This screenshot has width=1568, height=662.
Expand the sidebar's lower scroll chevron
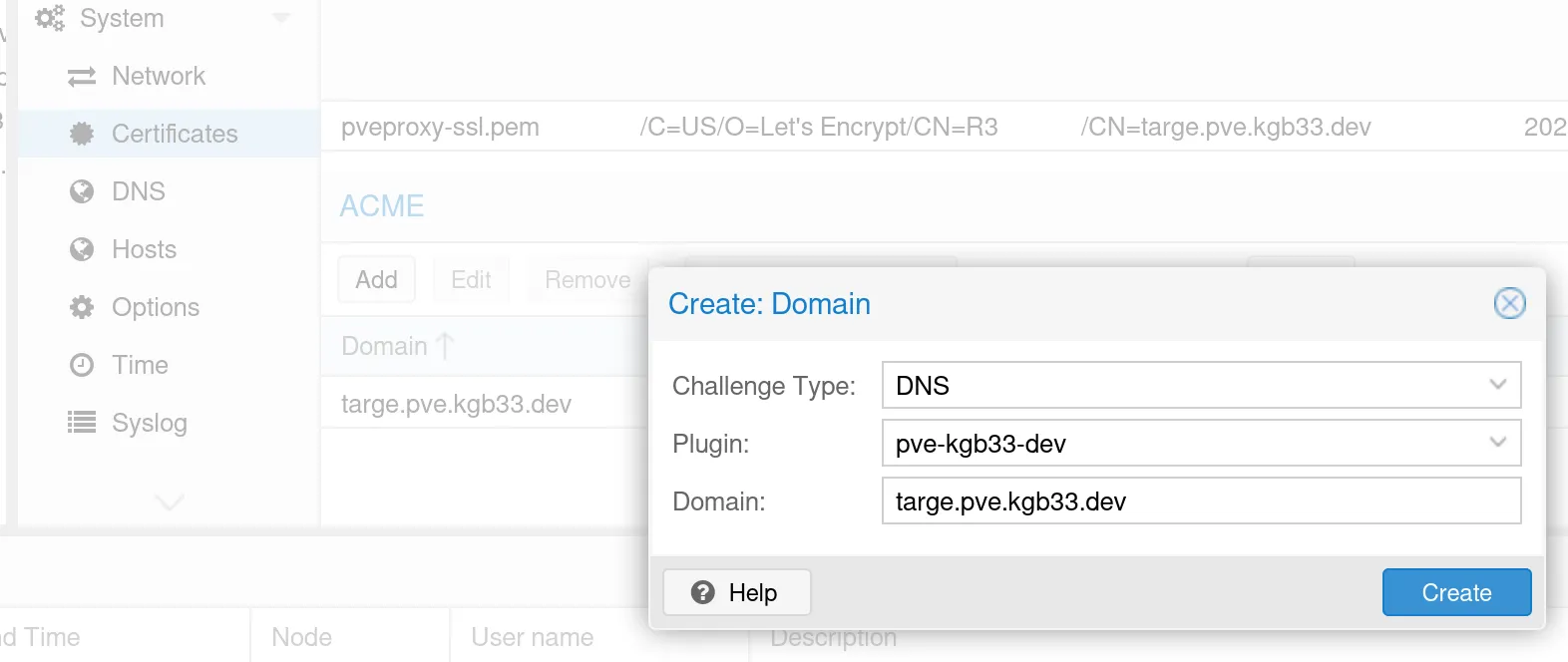(170, 501)
